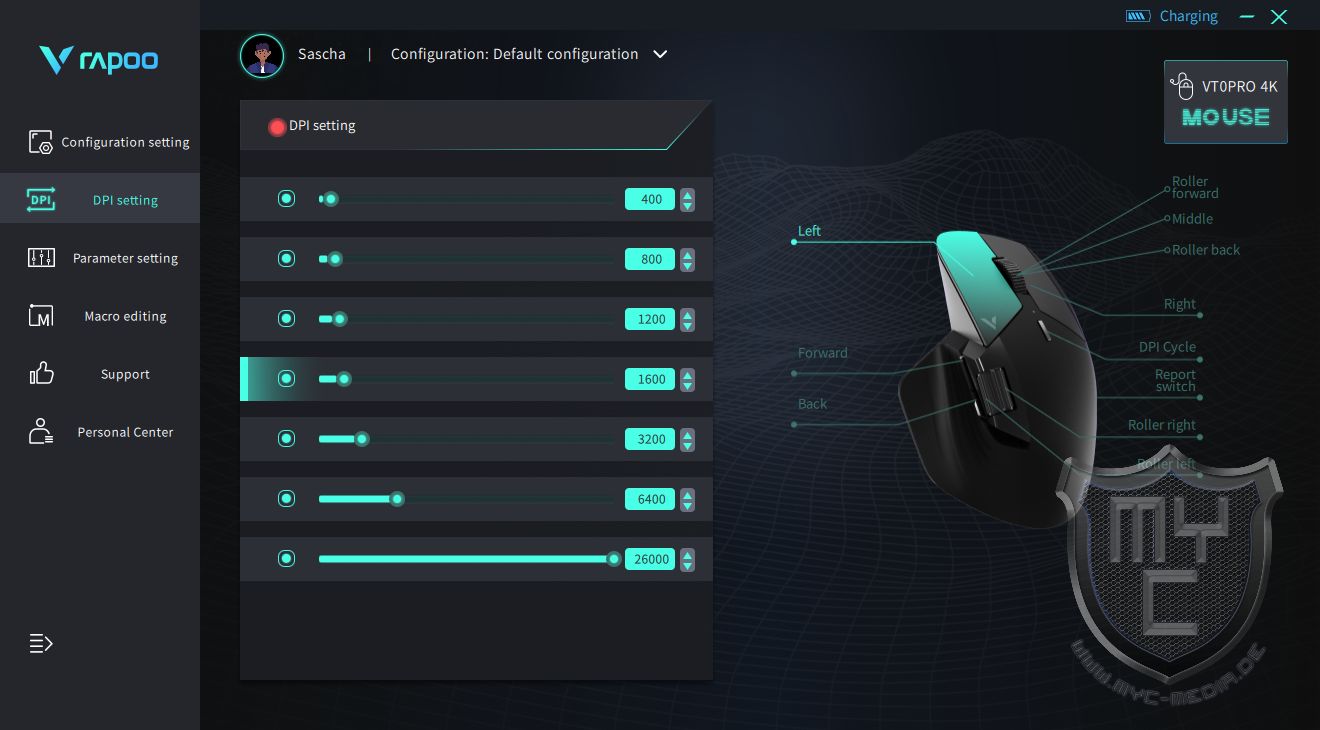
Task: Select the VT0PRO 4K mouse device card
Action: pos(1225,101)
